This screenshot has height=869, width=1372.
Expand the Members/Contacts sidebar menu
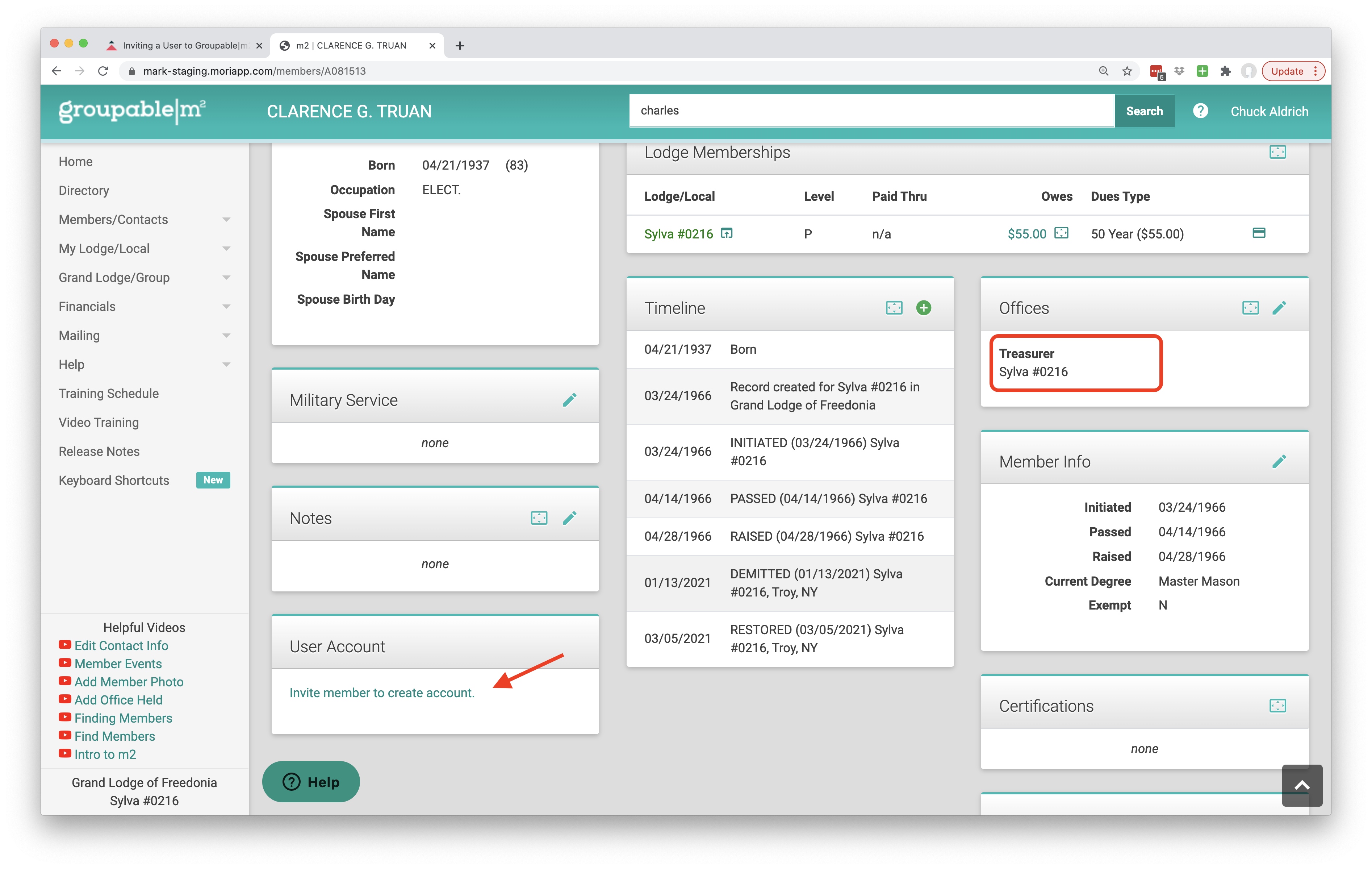[144, 220]
